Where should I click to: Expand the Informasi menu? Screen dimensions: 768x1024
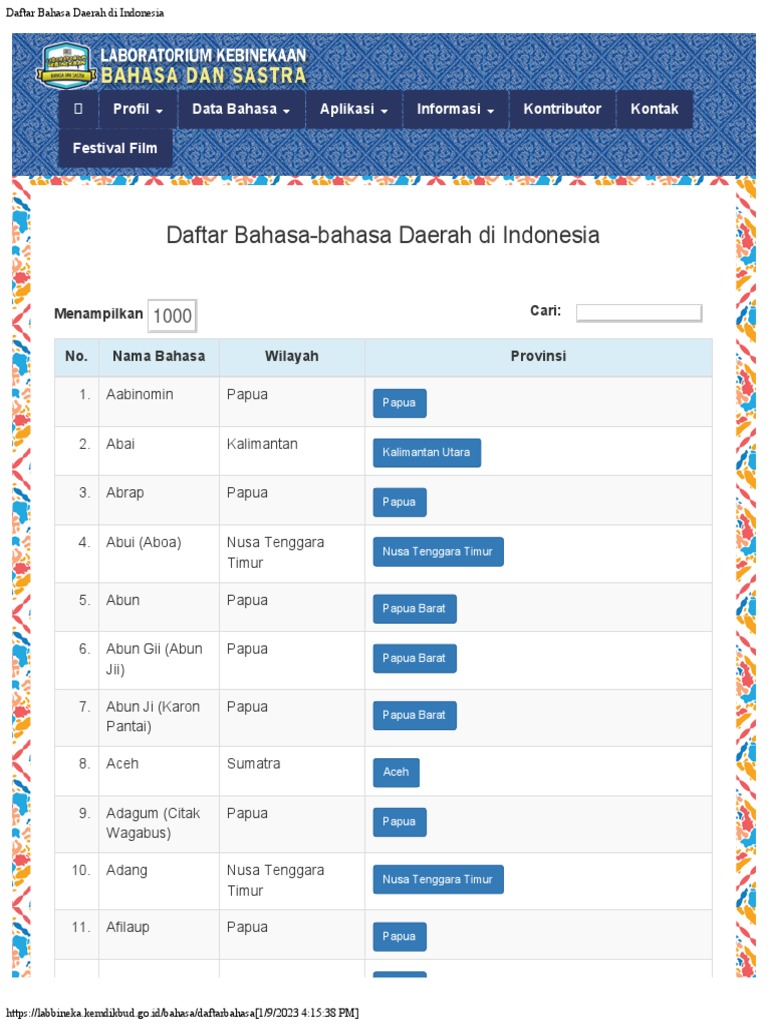coord(455,109)
